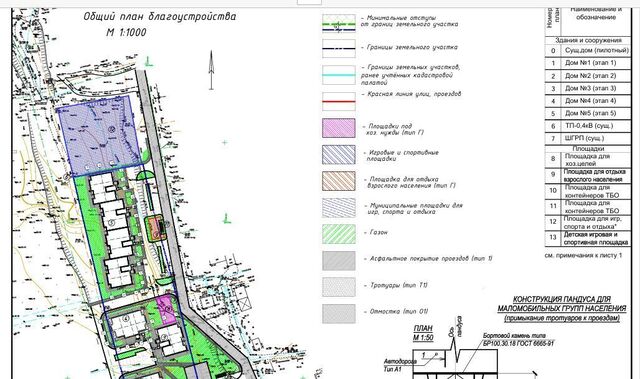Click the 'Общий план благоустройства' title
The width and height of the screenshot is (640, 379).
point(160,17)
